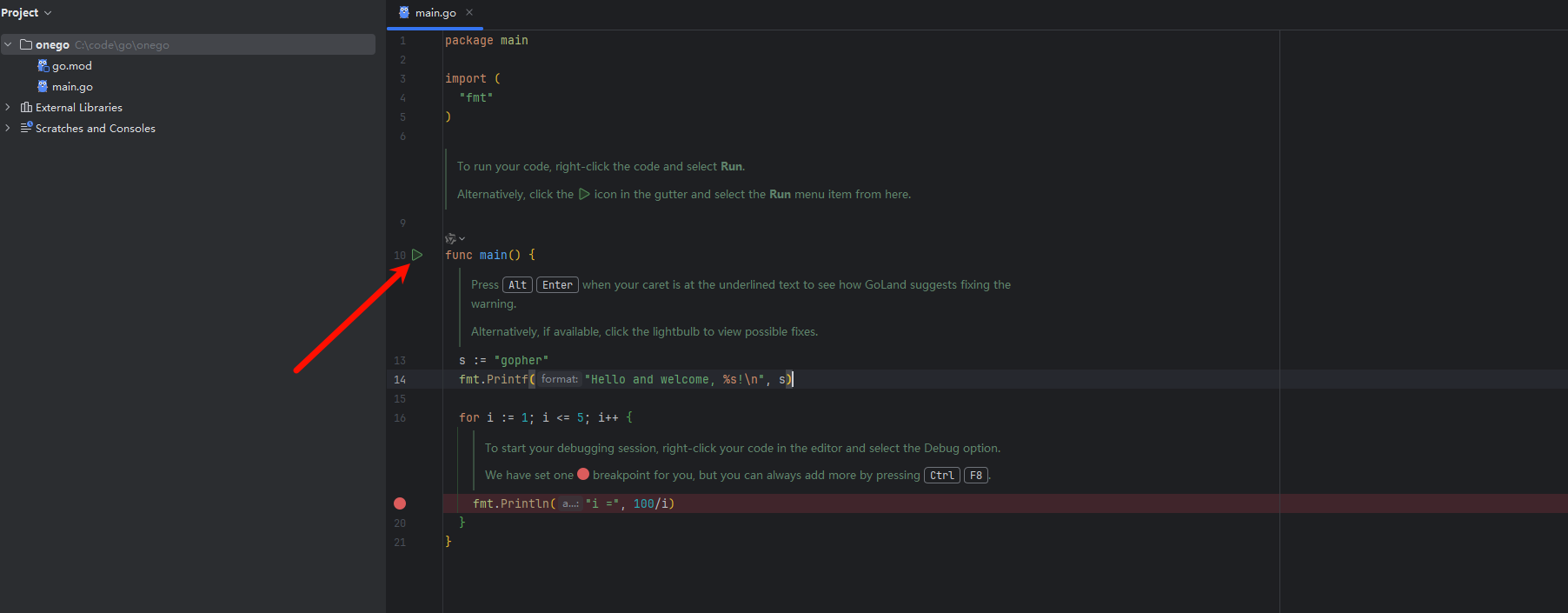Viewport: 1568px width, 613px height.
Task: Toggle a breakpoint at line number 16
Action: pos(400,418)
